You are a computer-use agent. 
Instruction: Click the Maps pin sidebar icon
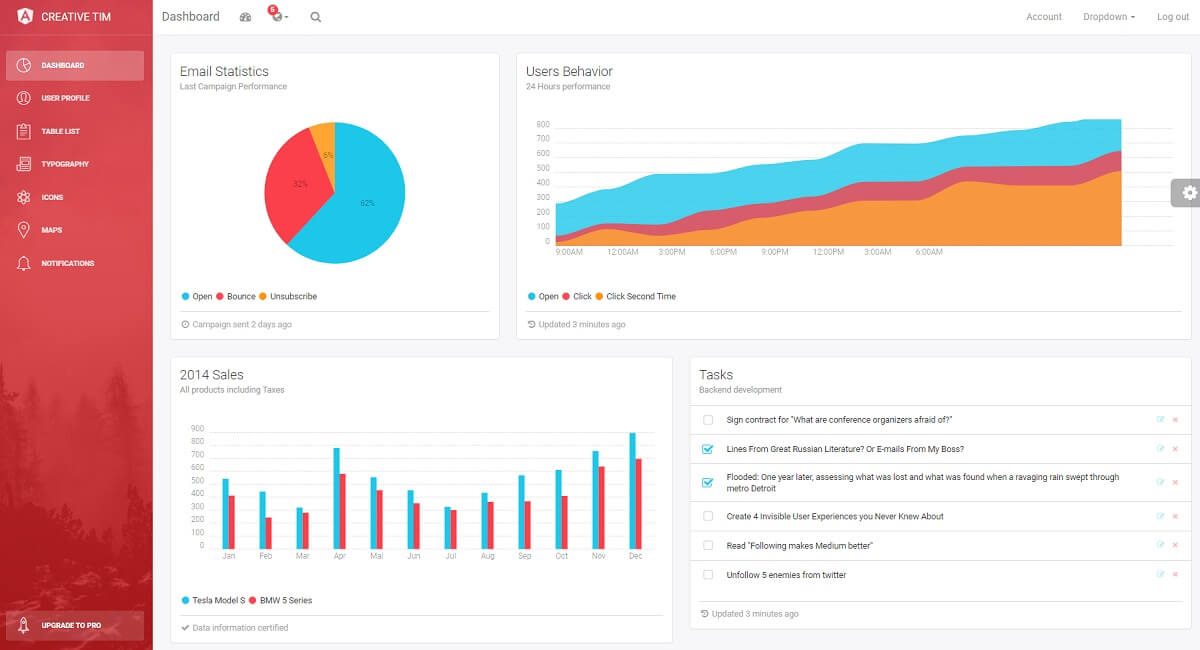(x=24, y=230)
